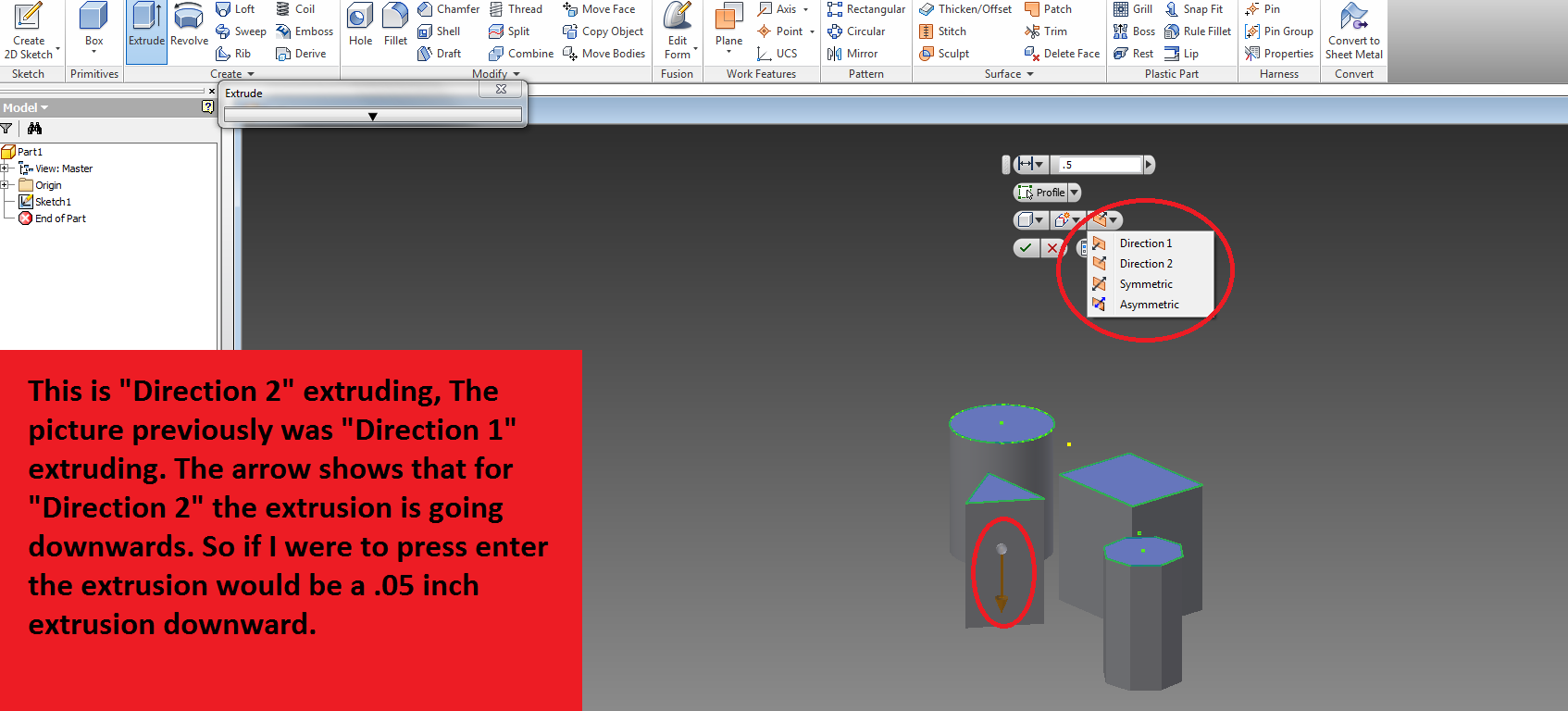This screenshot has width=1568, height=711.
Task: Select the Copy Object command
Action: point(603,31)
